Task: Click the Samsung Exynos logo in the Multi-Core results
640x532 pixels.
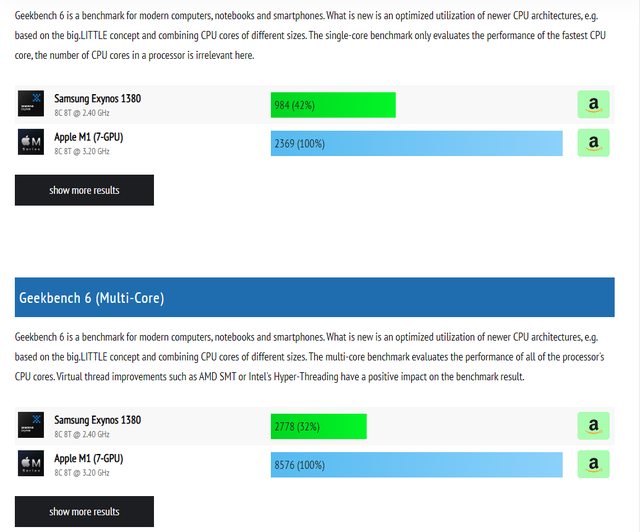Action: 31,426
